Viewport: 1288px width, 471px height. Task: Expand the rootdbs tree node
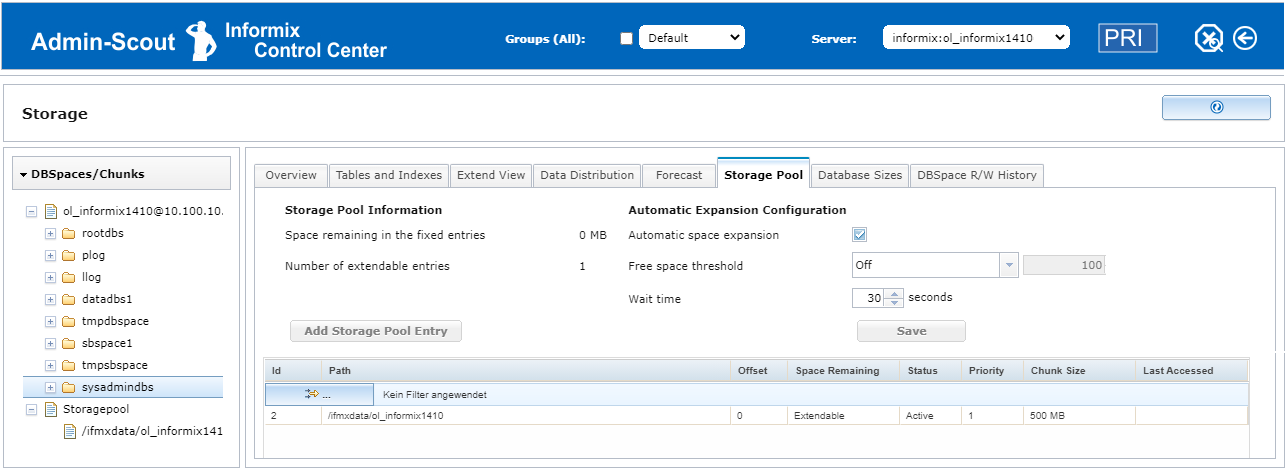50,233
